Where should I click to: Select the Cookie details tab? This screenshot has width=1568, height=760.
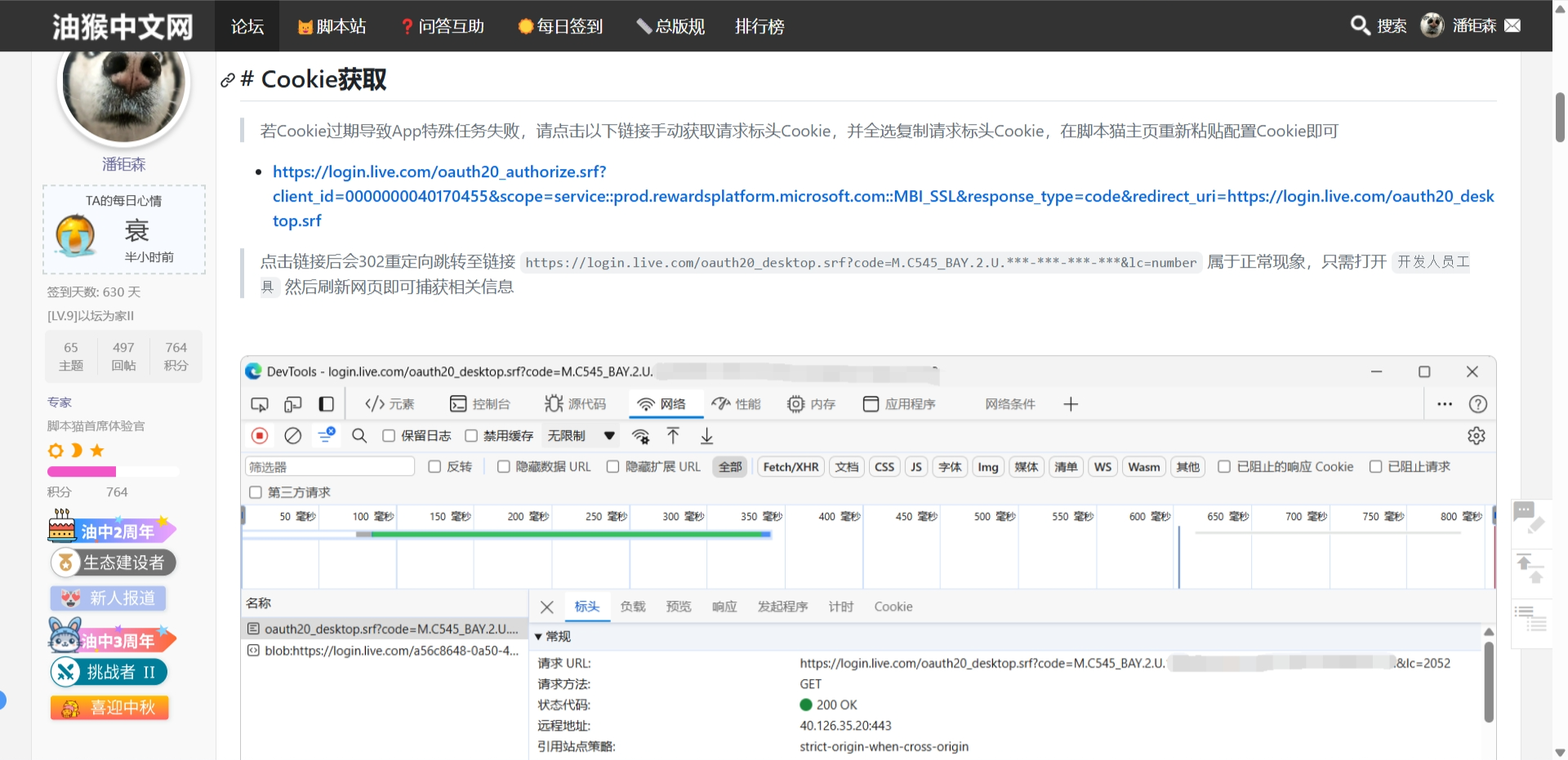pyautogui.click(x=893, y=607)
